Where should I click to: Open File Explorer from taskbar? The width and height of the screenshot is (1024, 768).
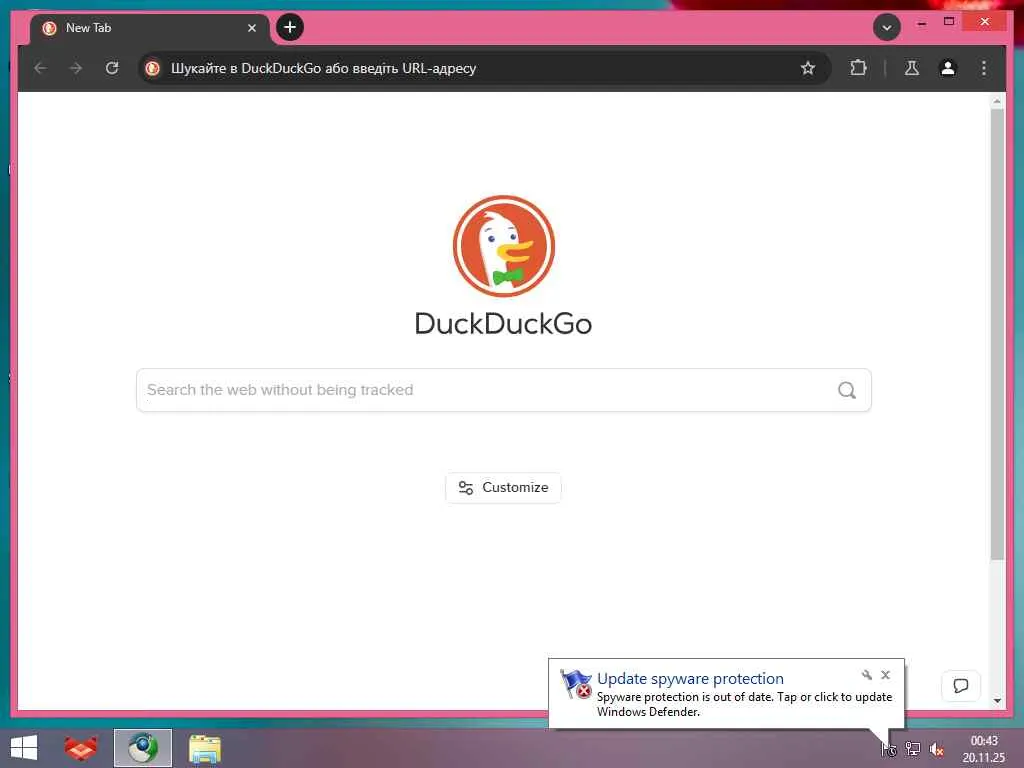click(x=205, y=748)
